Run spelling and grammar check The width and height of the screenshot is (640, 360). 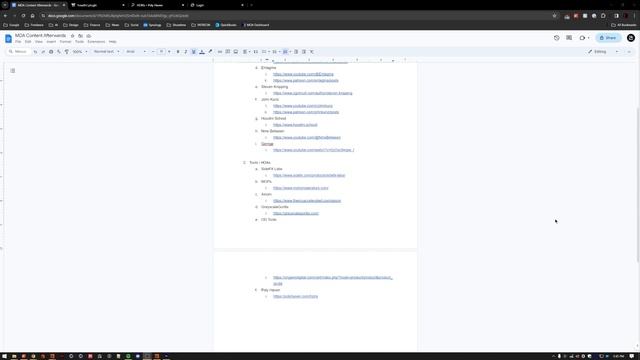(x=59, y=52)
